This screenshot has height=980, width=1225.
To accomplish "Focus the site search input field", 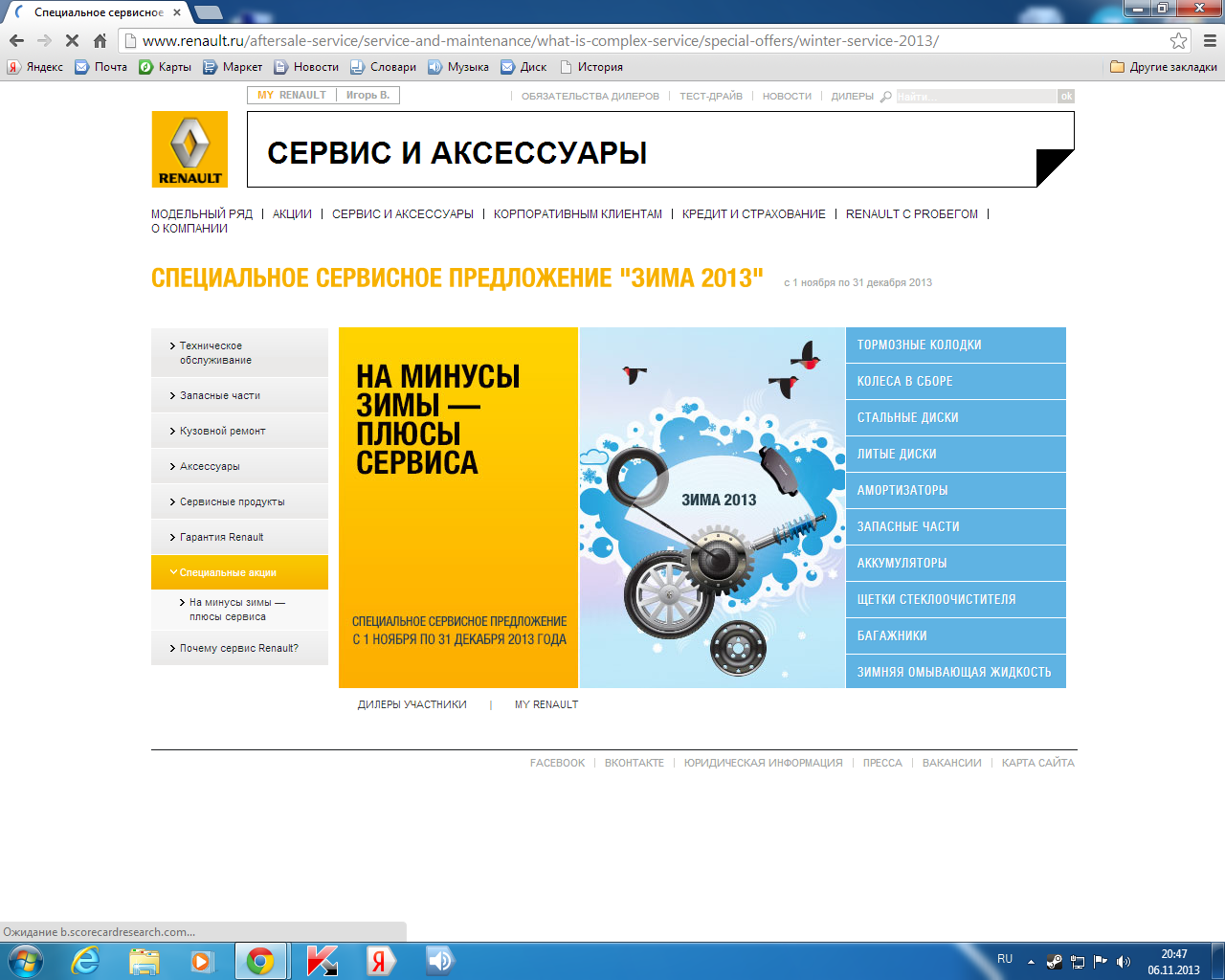I will pos(976,96).
